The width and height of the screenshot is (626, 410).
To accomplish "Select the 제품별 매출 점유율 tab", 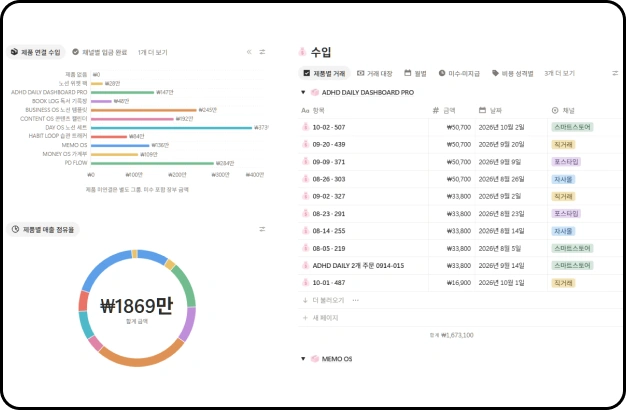I will (x=43, y=230).
